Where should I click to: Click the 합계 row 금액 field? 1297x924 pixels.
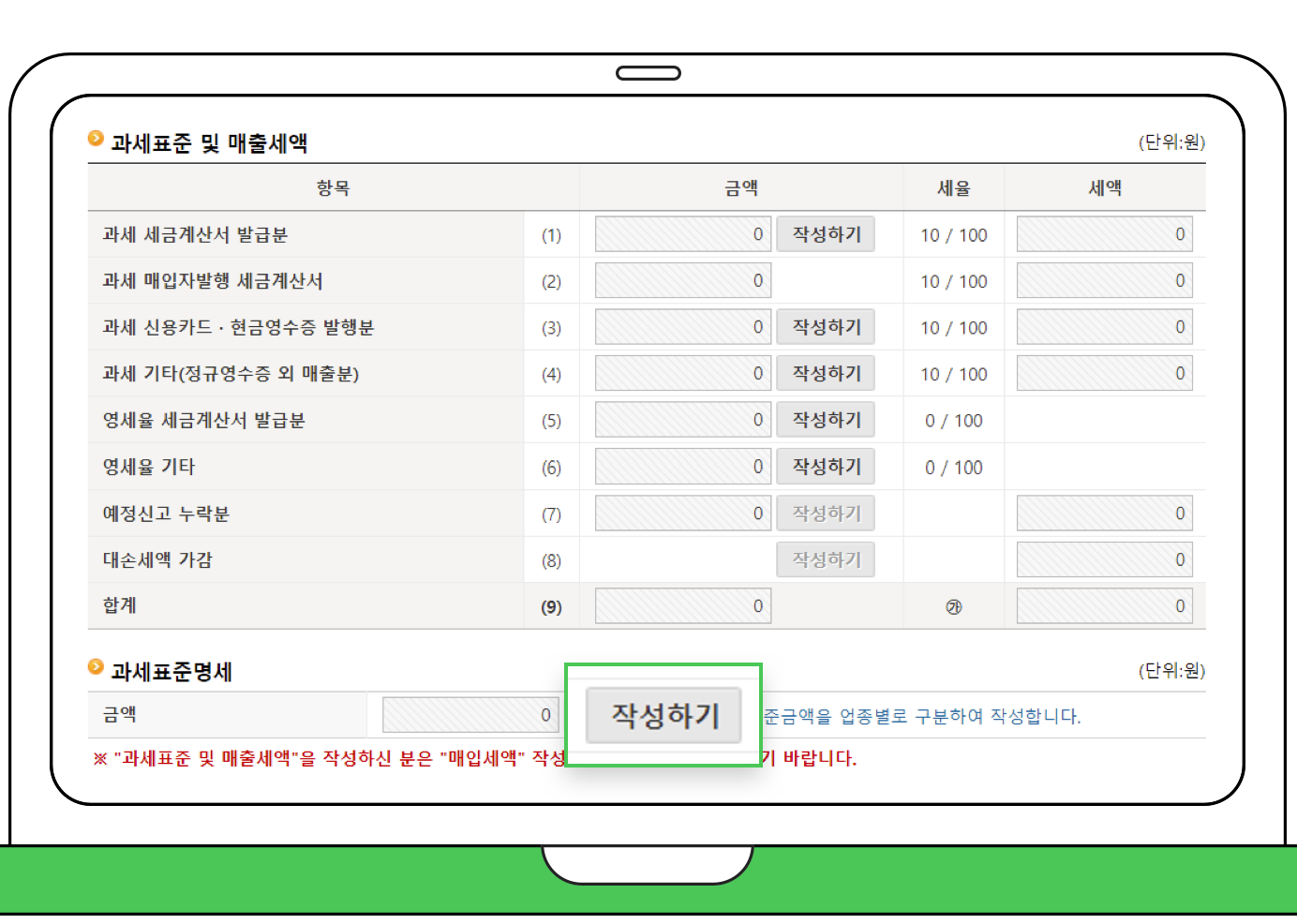click(x=682, y=604)
